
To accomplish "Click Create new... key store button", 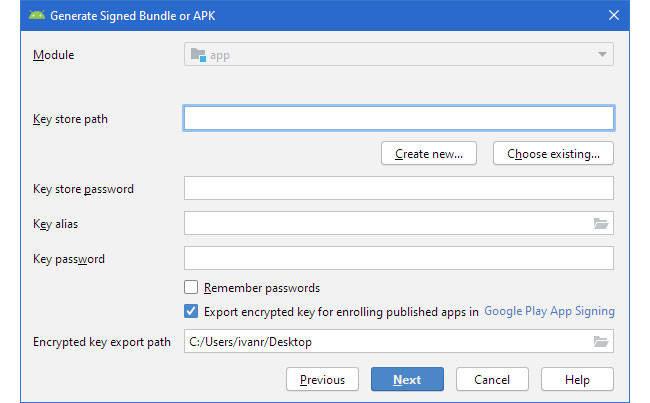I will tap(429, 153).
